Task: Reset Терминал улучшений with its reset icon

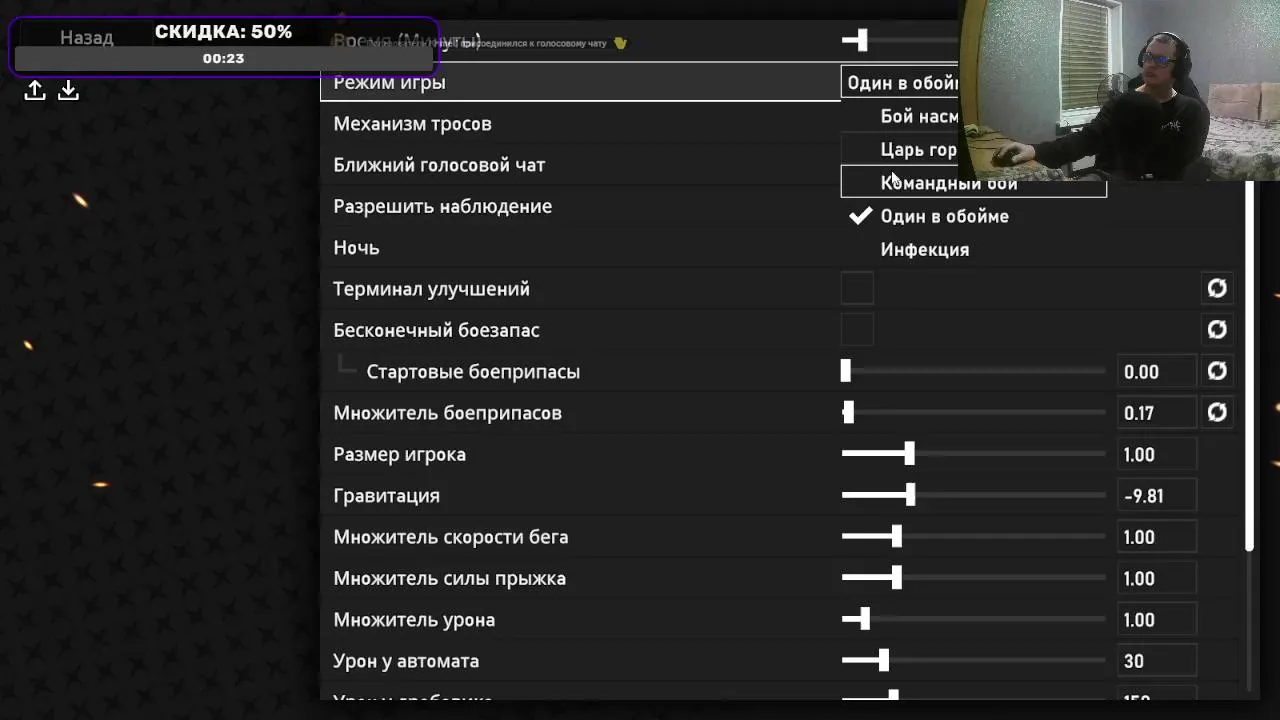Action: (x=1217, y=289)
